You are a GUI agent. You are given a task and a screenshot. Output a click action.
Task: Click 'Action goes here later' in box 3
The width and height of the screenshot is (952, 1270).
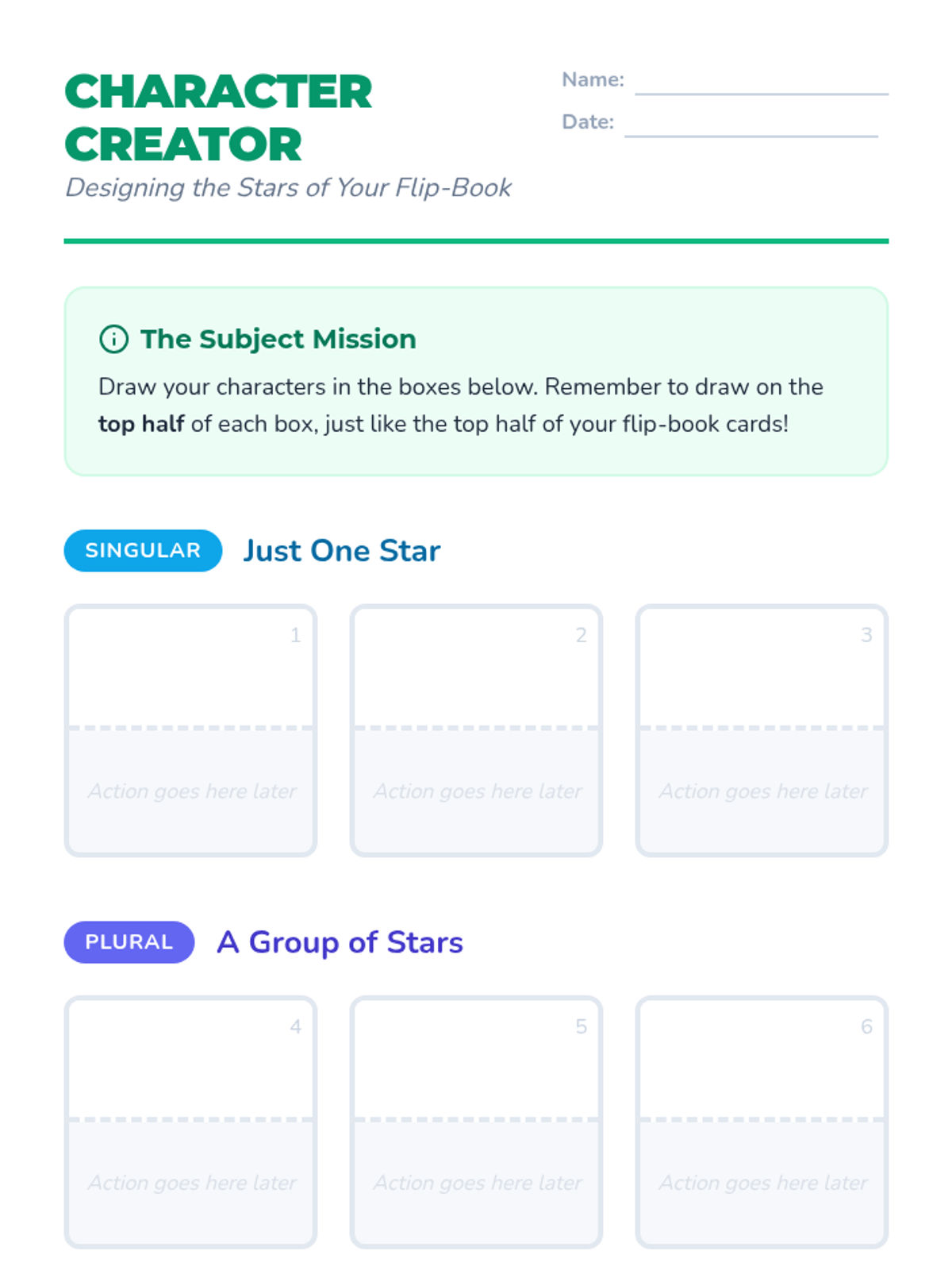coord(763,791)
